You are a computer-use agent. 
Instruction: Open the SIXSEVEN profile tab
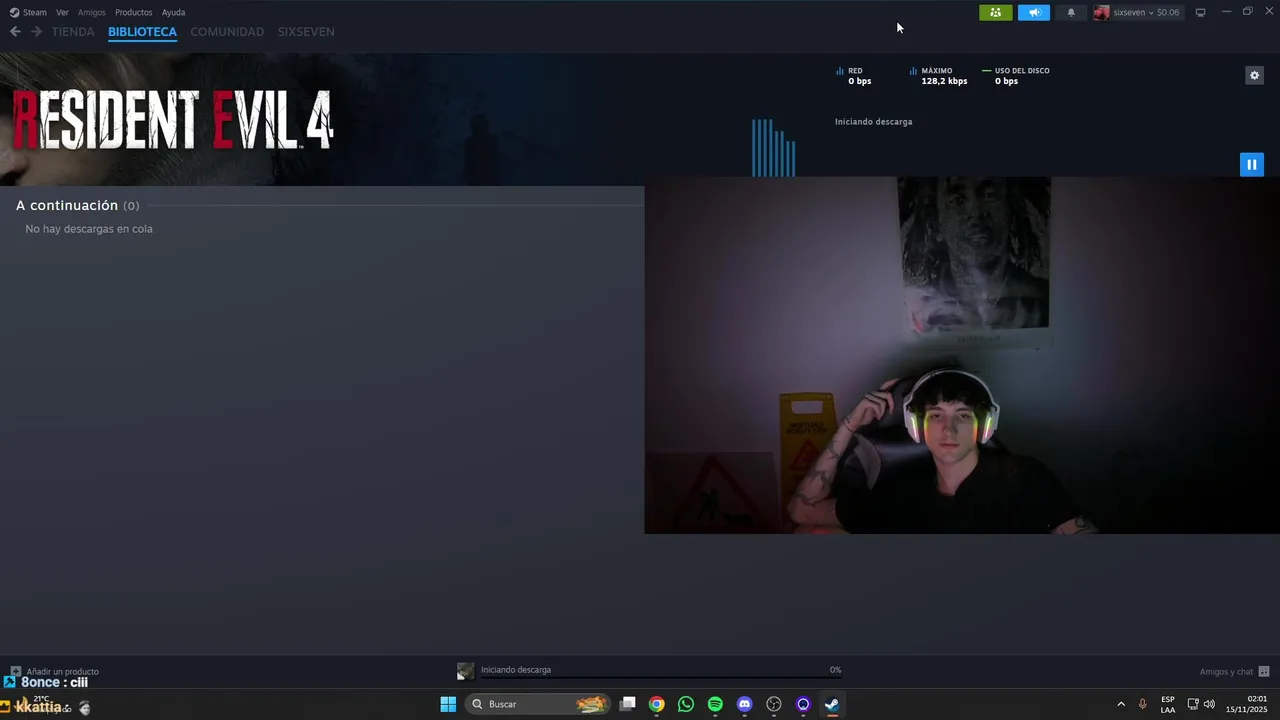tap(306, 32)
